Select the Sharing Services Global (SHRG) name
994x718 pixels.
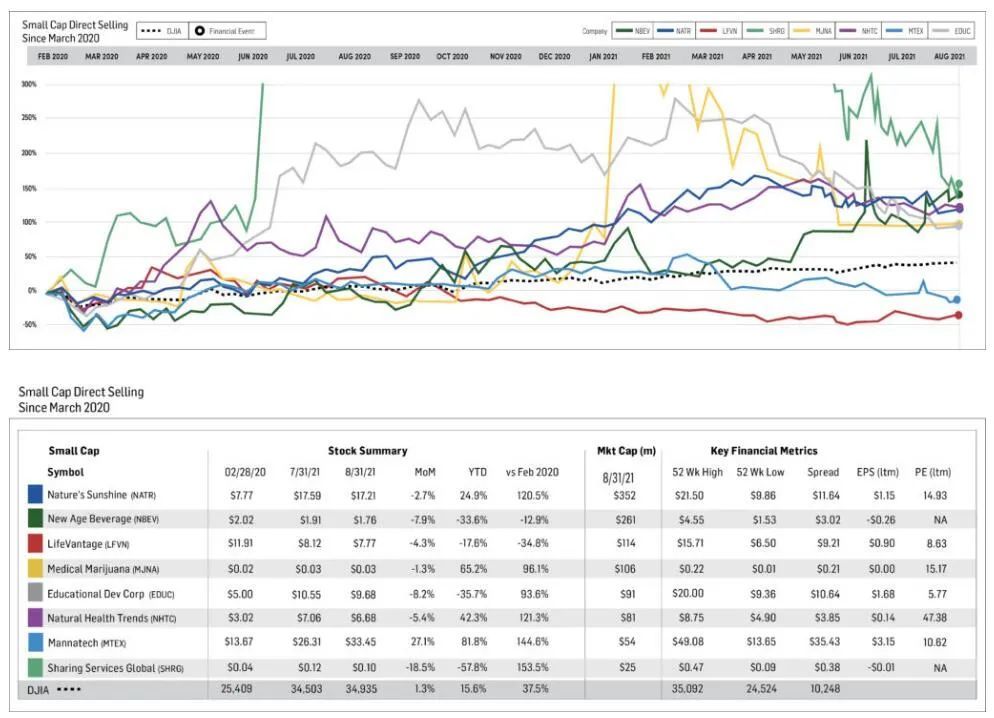(115, 668)
